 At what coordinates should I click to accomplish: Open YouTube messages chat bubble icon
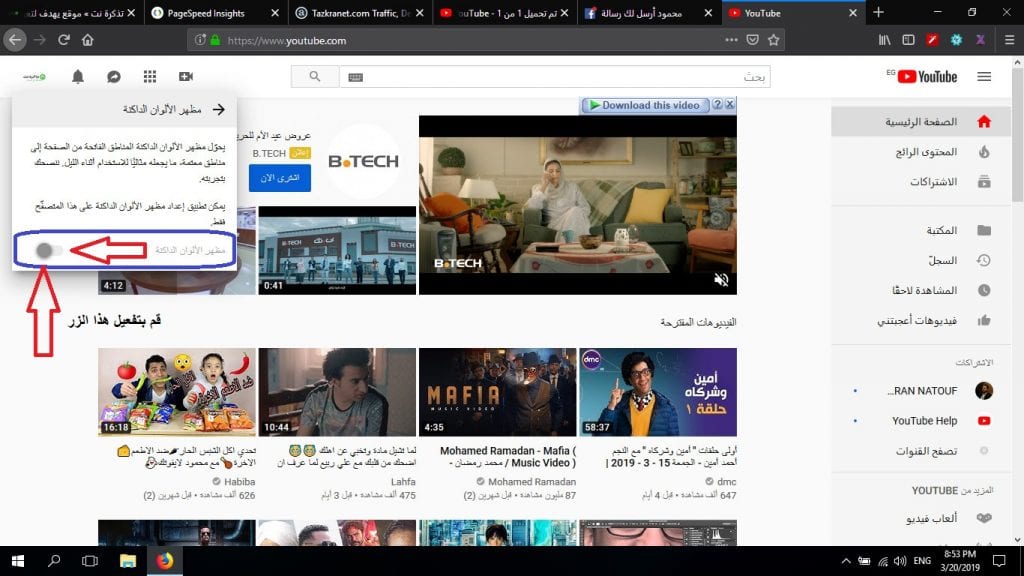[114, 76]
